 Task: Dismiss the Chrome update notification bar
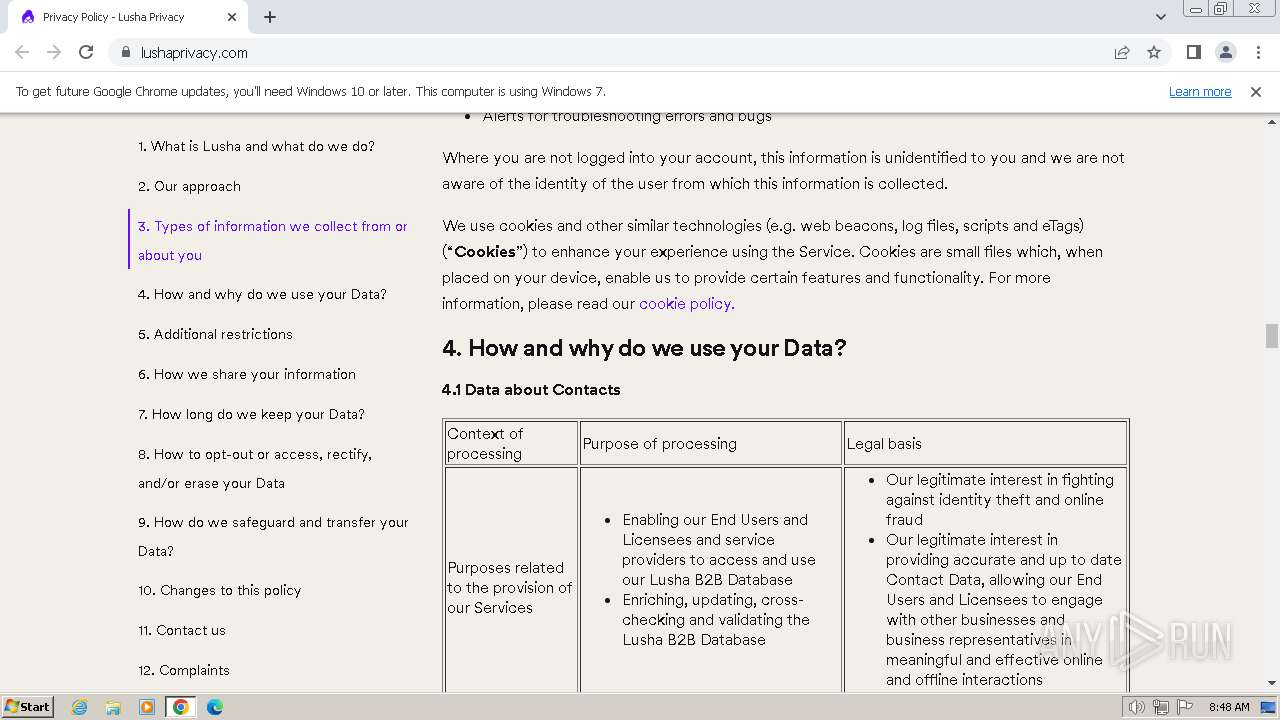coord(1256,92)
